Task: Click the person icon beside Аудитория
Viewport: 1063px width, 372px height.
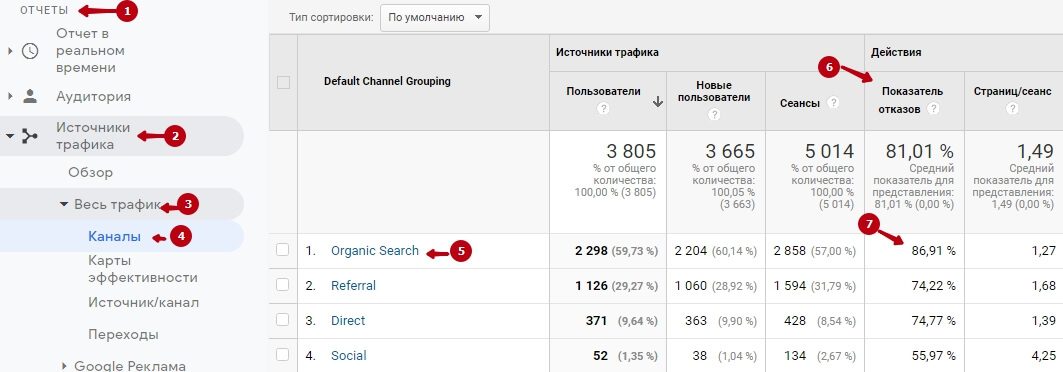Action: (30, 96)
